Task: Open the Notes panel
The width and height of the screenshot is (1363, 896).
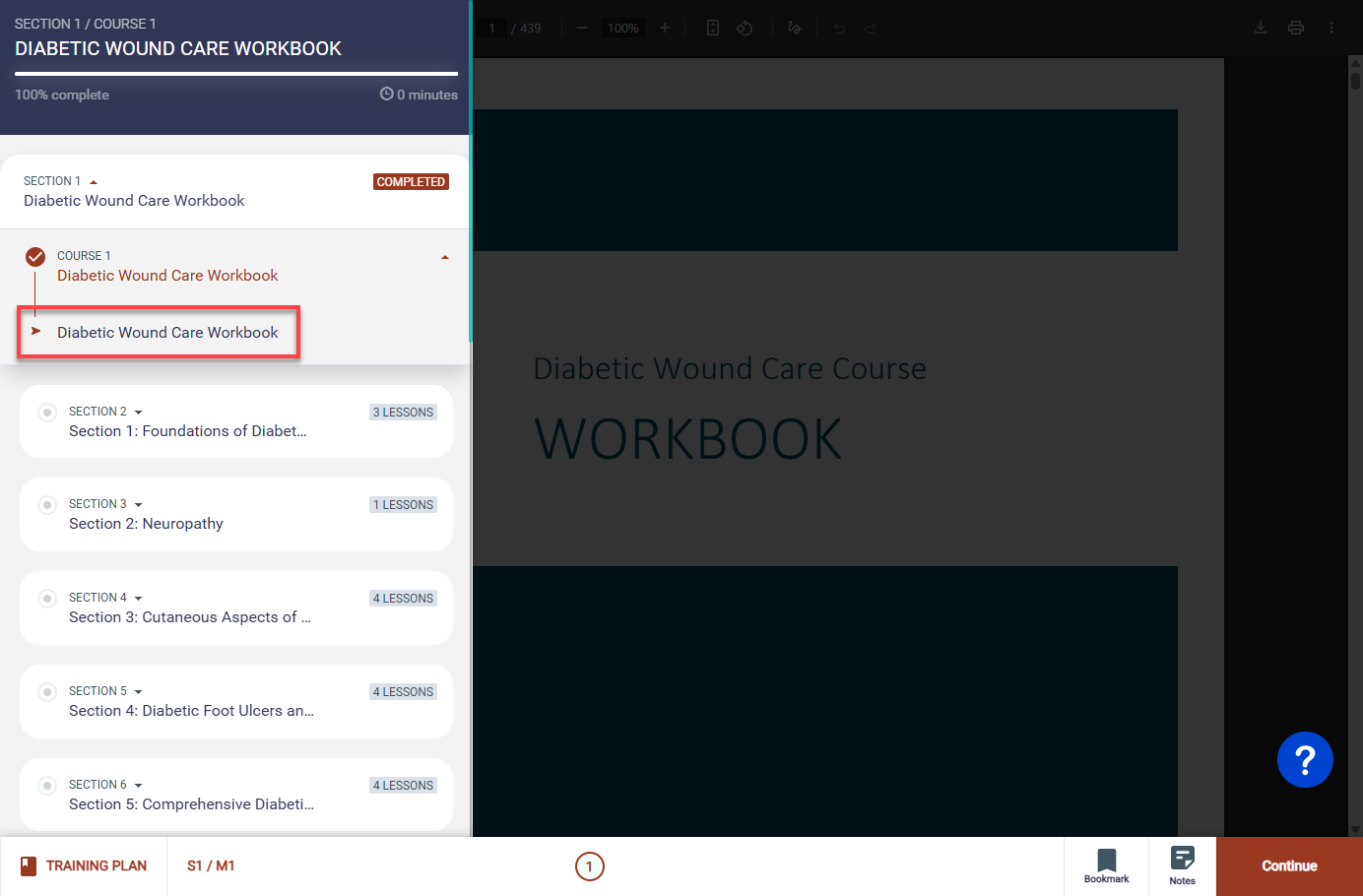Action: click(1183, 866)
